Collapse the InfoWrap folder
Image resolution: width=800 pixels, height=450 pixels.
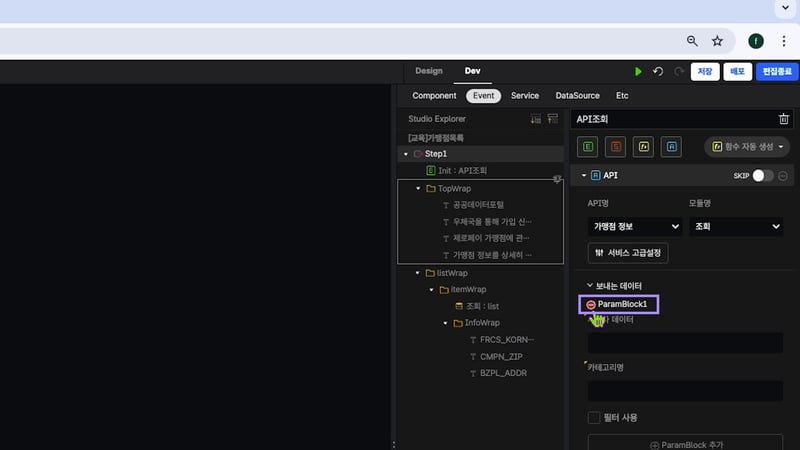pyautogui.click(x=445, y=323)
